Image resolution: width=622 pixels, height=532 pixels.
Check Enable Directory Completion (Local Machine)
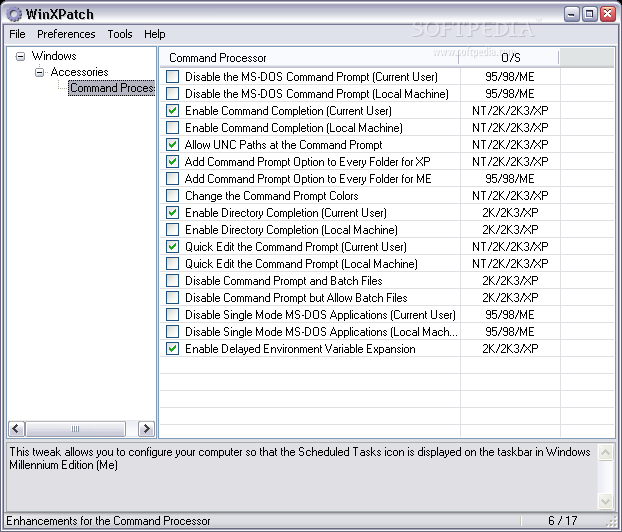coord(173,230)
